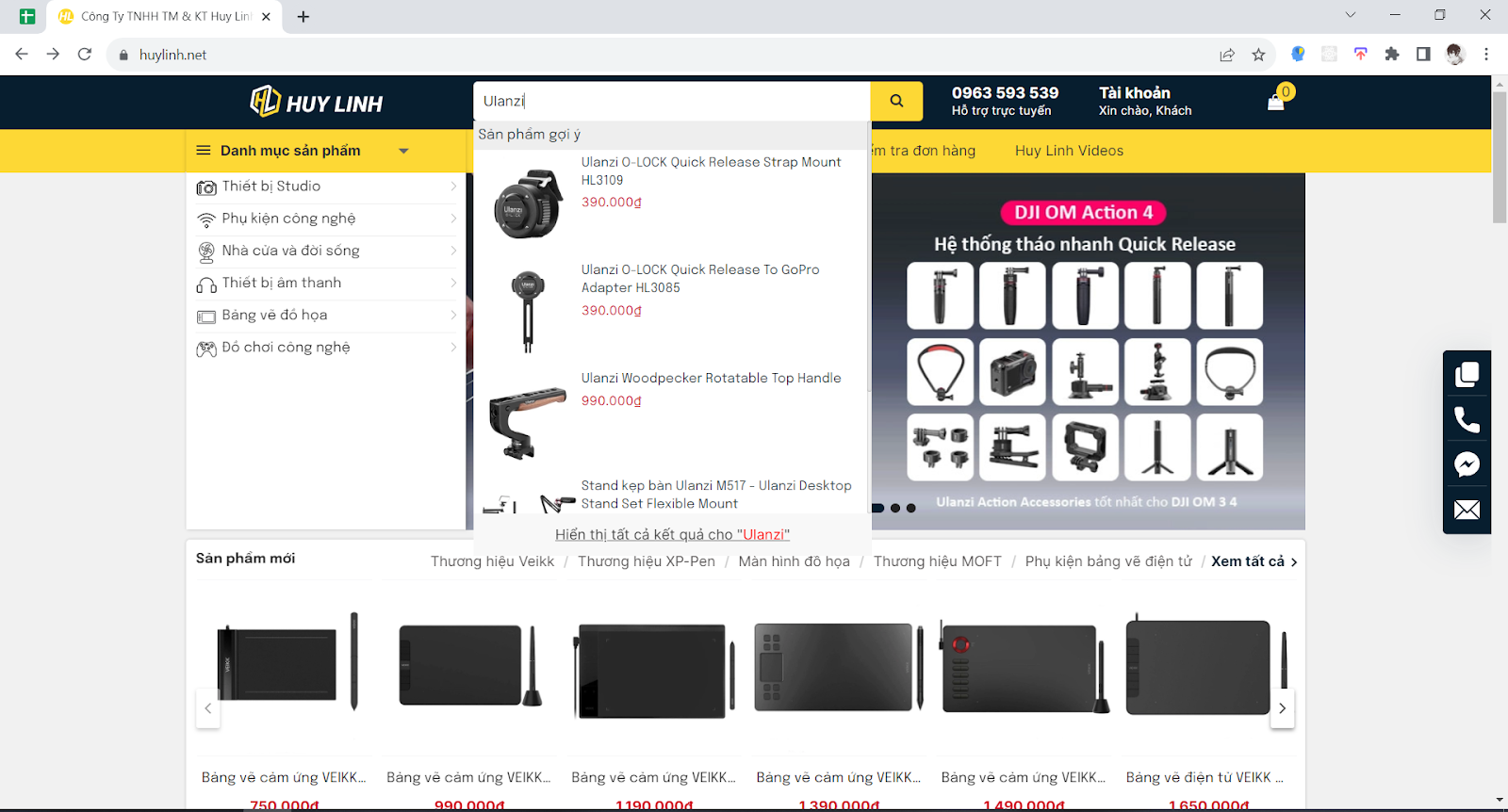
Task: Click the Chrome profile avatar
Action: tap(1455, 55)
